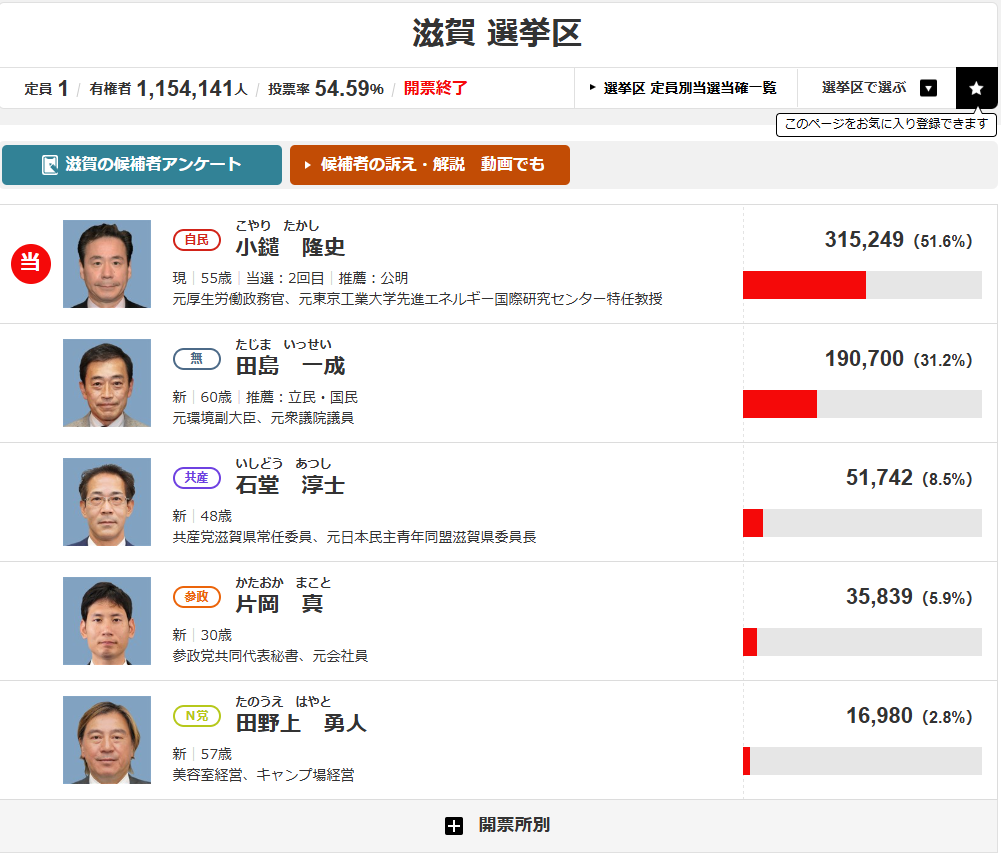Screen dimensions: 1001x859
Task: Click the 共産 party badge
Action: [x=197, y=478]
